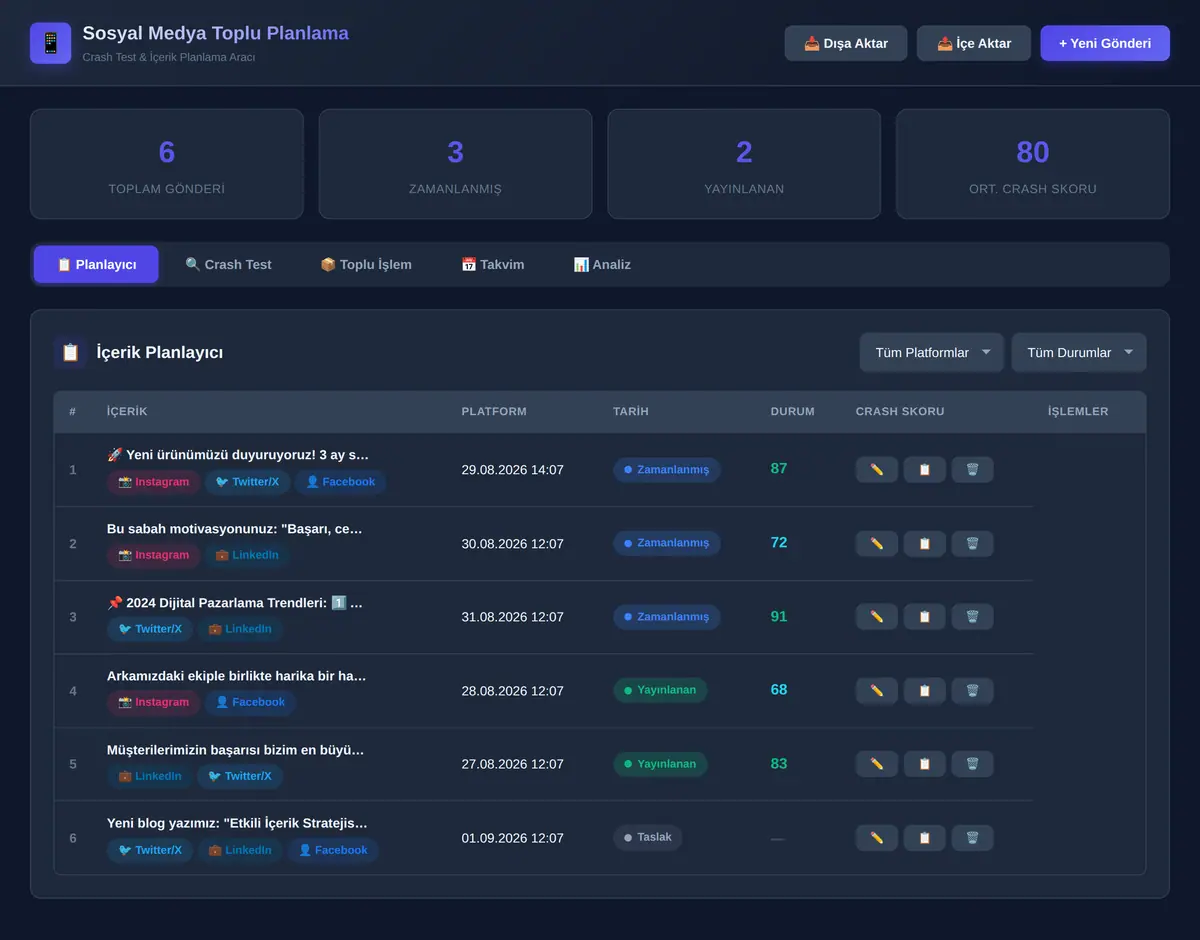Duplicate the '2024 Dijital Pazarlama Trendleri' post
This screenshot has width=1200, height=940.
[925, 617]
